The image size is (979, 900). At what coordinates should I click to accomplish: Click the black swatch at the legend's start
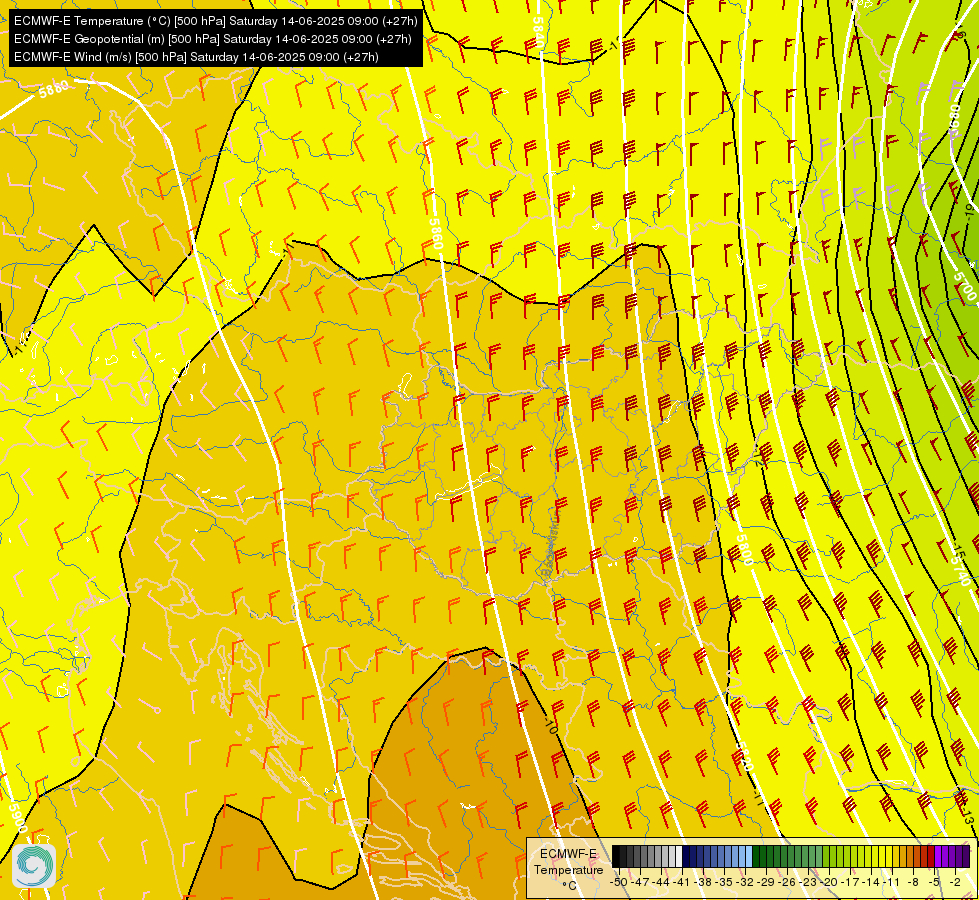pos(616,857)
